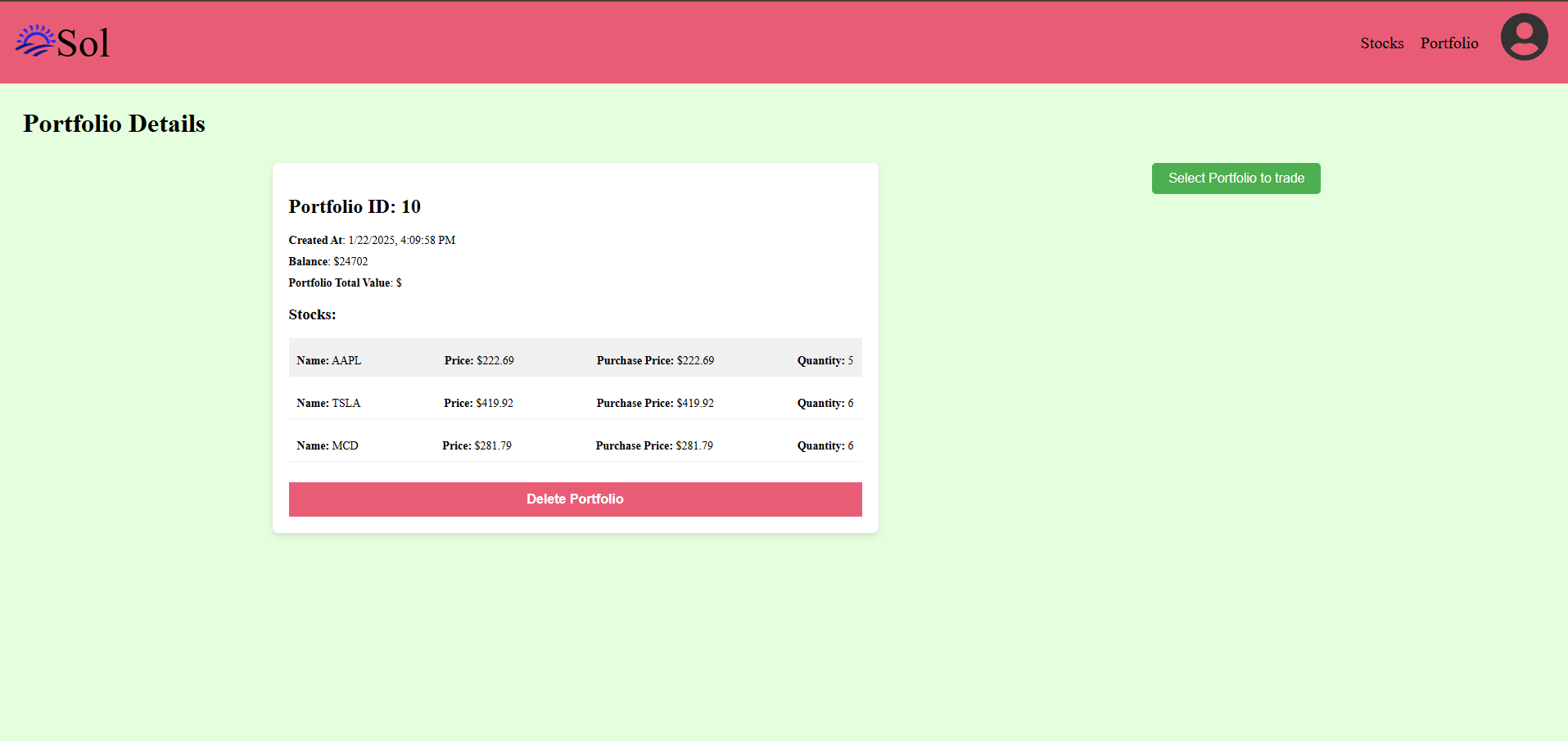Click the Created At 1/22/2025 timestamp

(x=372, y=240)
